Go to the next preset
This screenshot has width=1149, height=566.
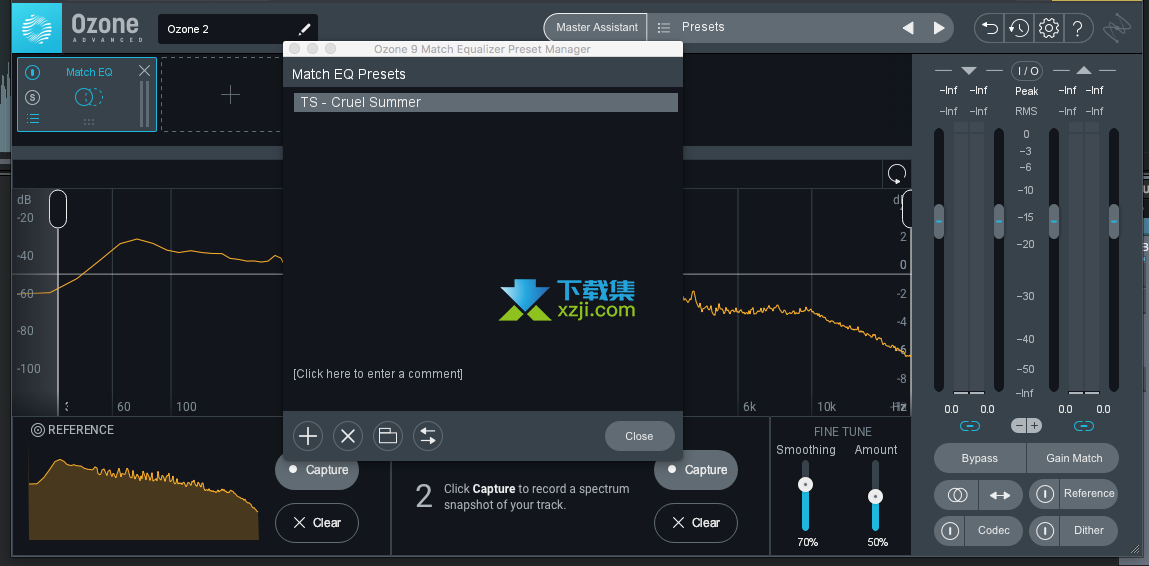(939, 28)
